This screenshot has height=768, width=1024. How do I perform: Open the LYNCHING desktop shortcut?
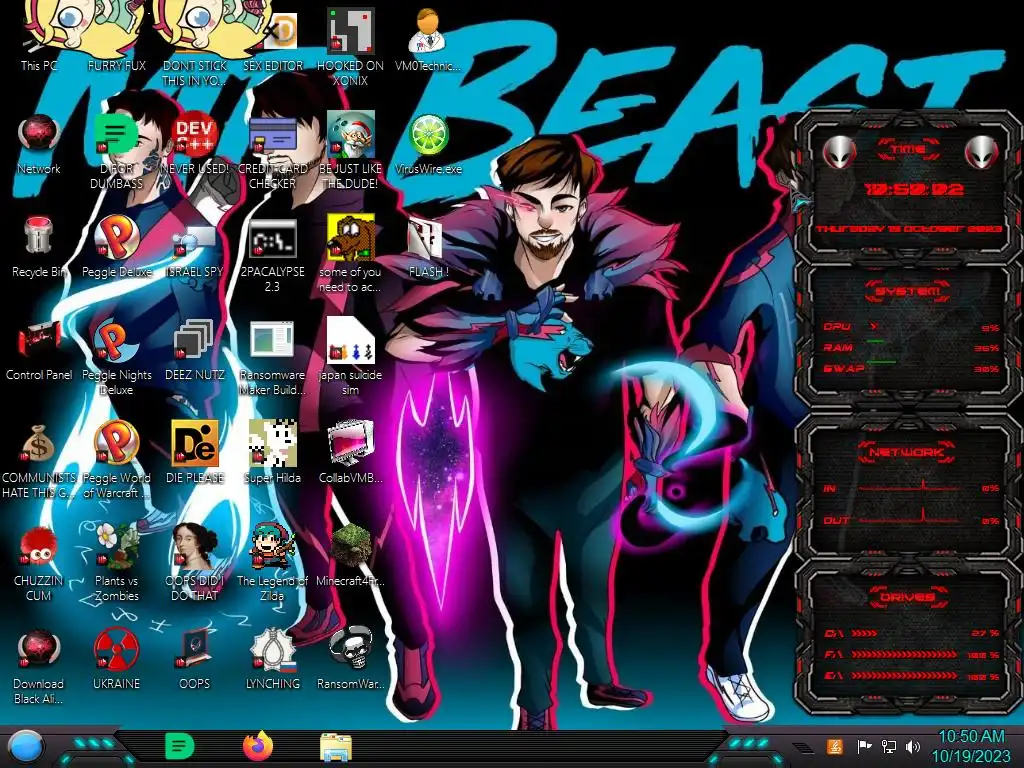272,660
